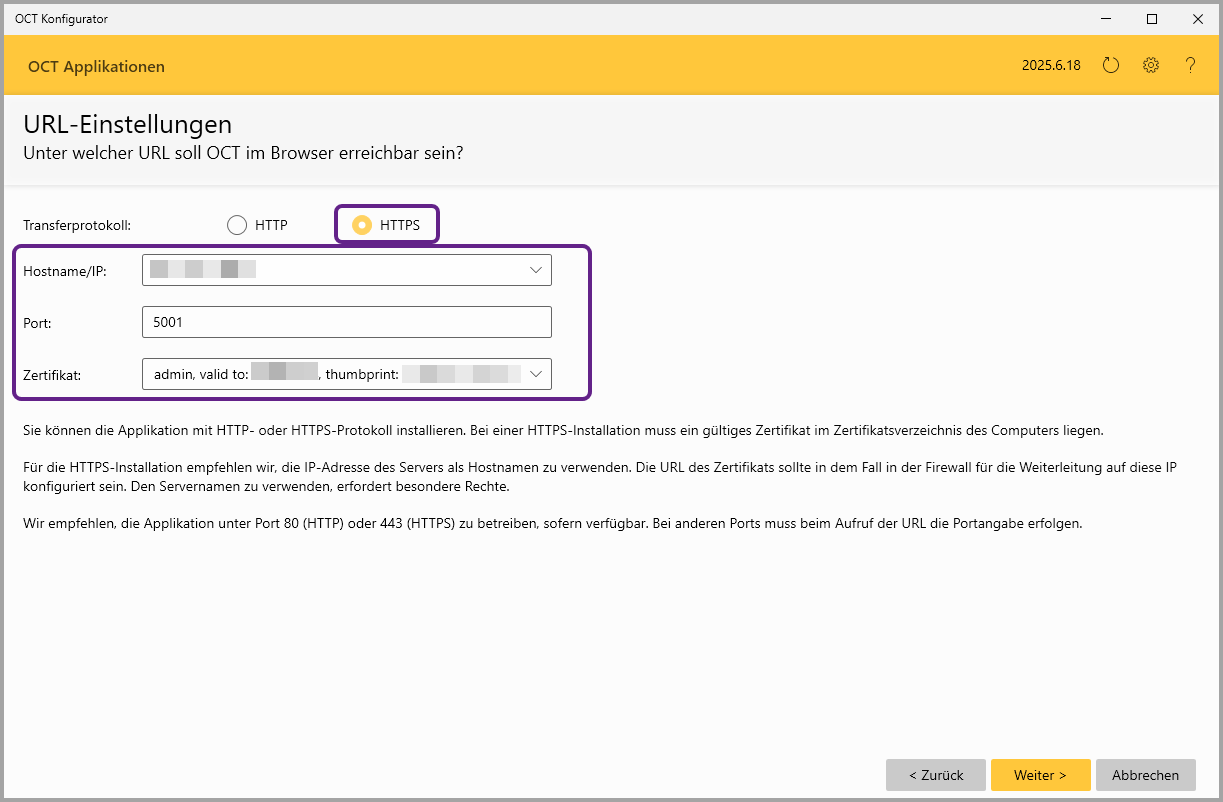Viewport: 1223px width, 802px height.
Task: Cancel setup with the Abbrechen button
Action: coord(1145,775)
